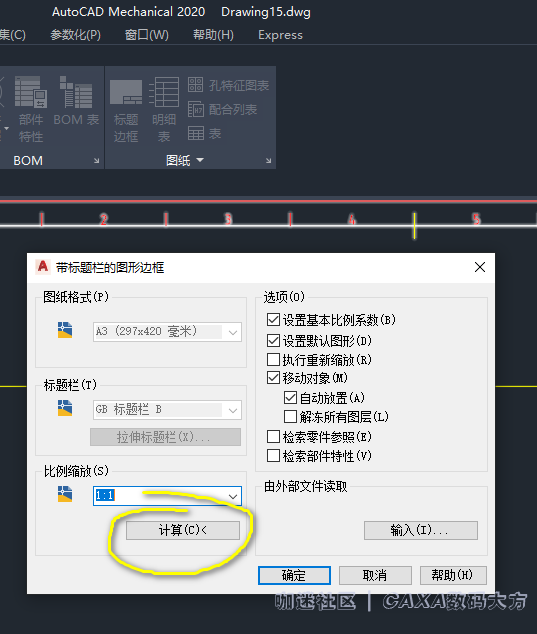Screen dimensions: 537x634
Task: Click the 比例缩放(S) label
Action: click(x=76, y=471)
